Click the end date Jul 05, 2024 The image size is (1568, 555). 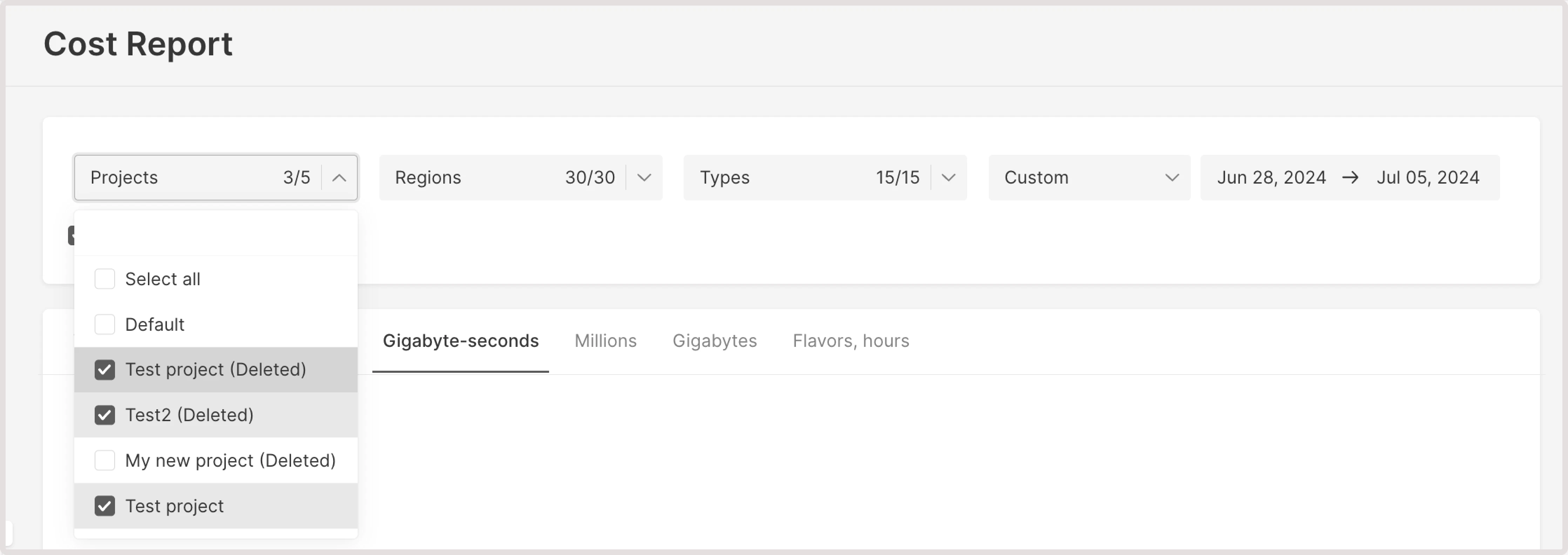pos(1428,177)
